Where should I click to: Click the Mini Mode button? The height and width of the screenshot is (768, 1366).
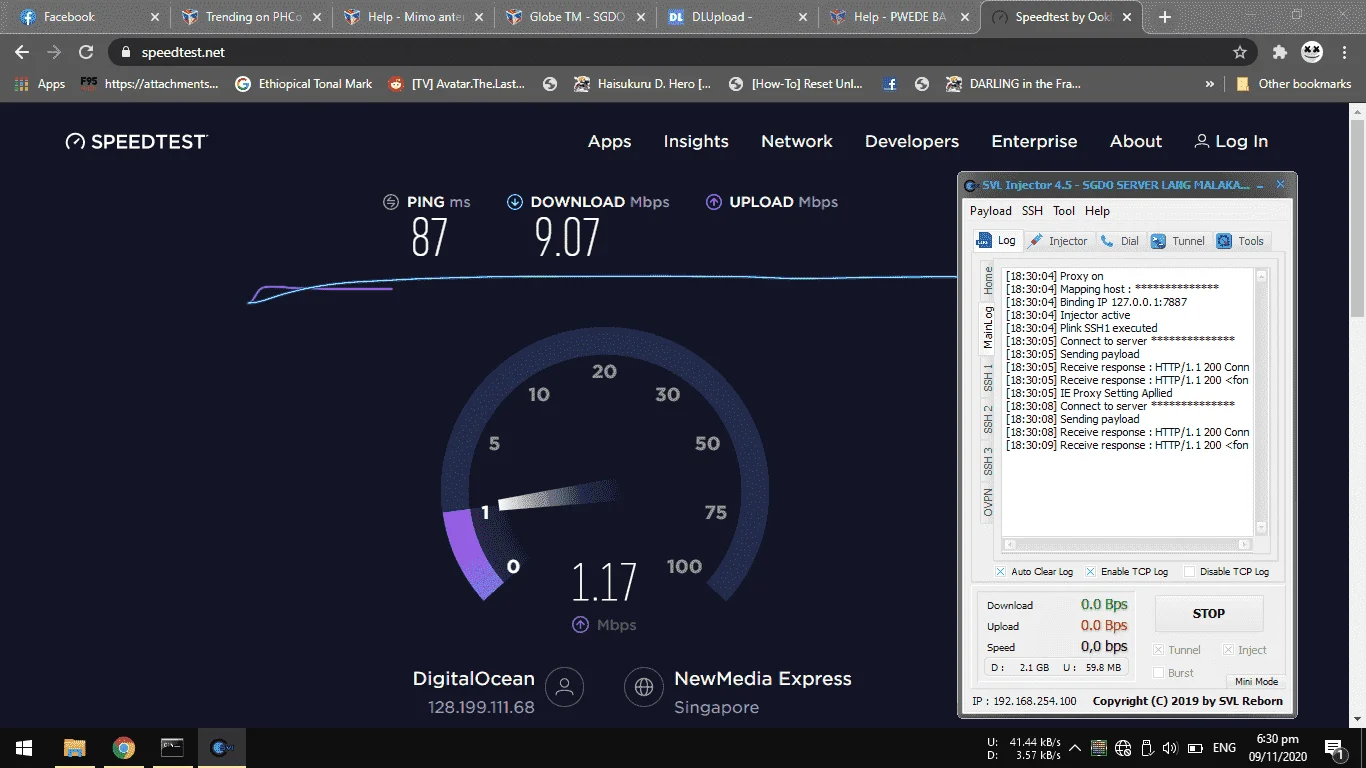coord(1256,682)
